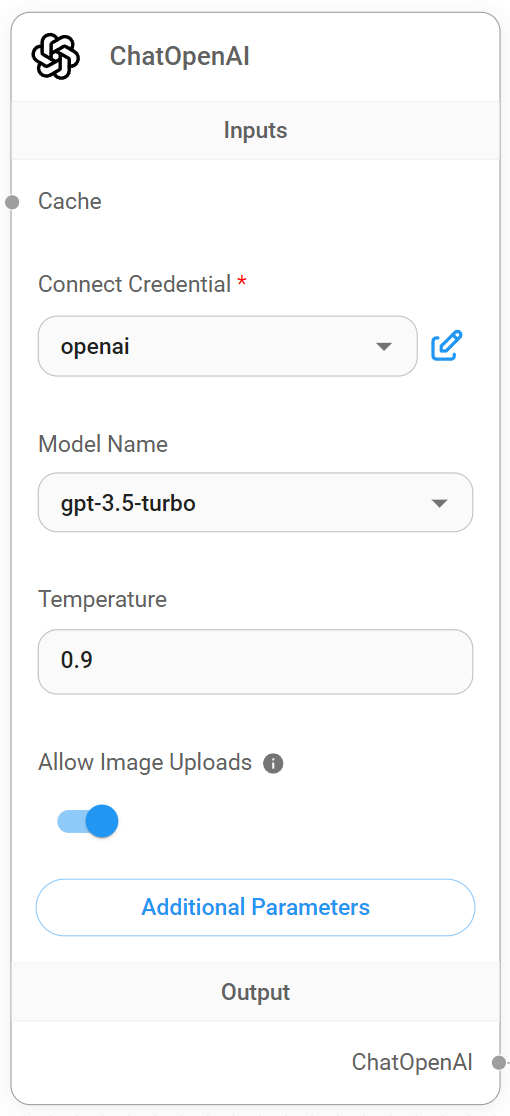510x1116 pixels.
Task: Click the ChatOpenAI output label
Action: coord(412,1062)
